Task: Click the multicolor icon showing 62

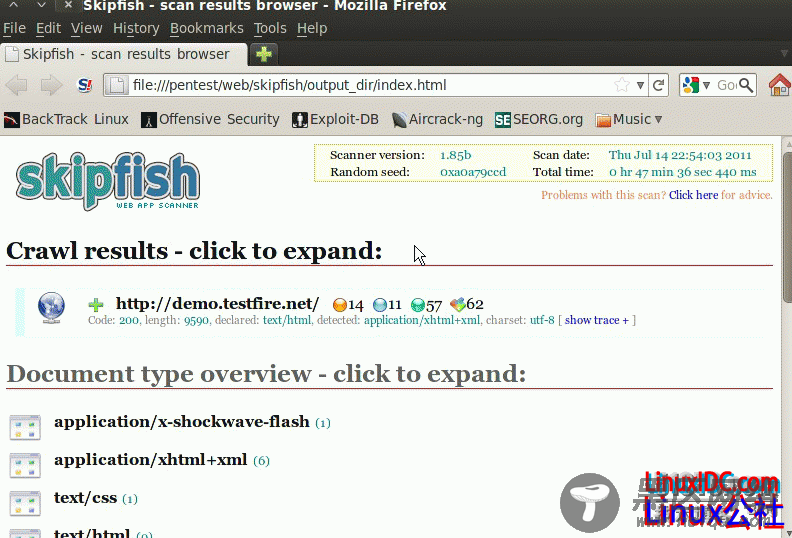Action: [x=457, y=305]
